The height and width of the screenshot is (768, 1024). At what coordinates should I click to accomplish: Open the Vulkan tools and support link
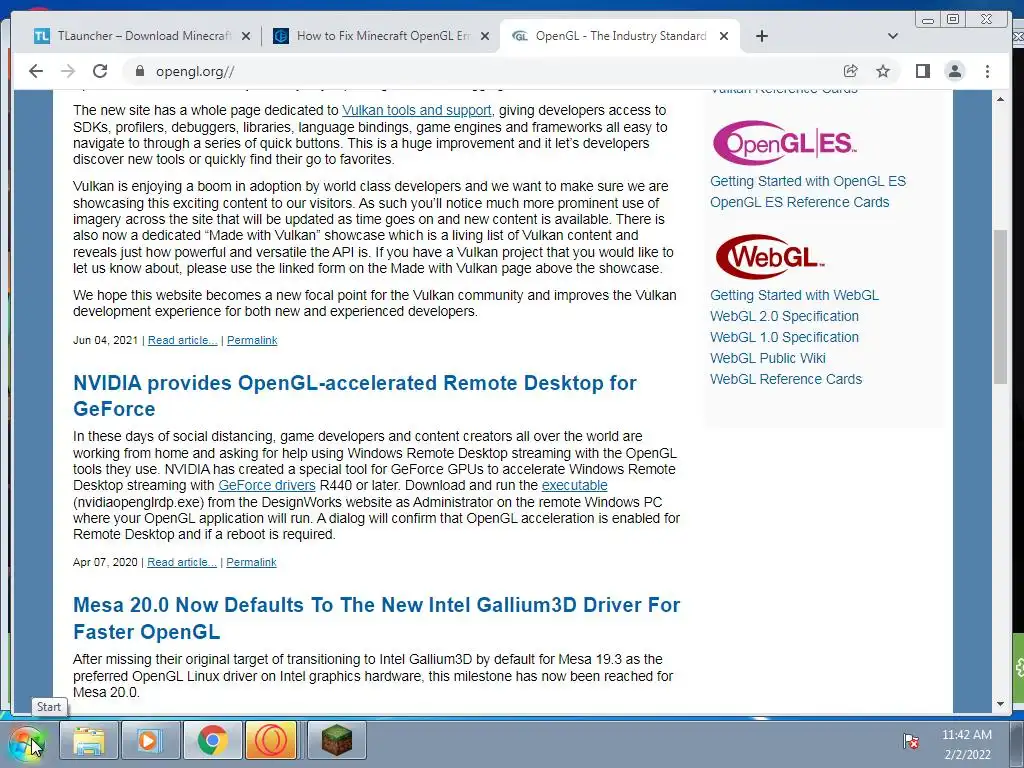point(417,110)
